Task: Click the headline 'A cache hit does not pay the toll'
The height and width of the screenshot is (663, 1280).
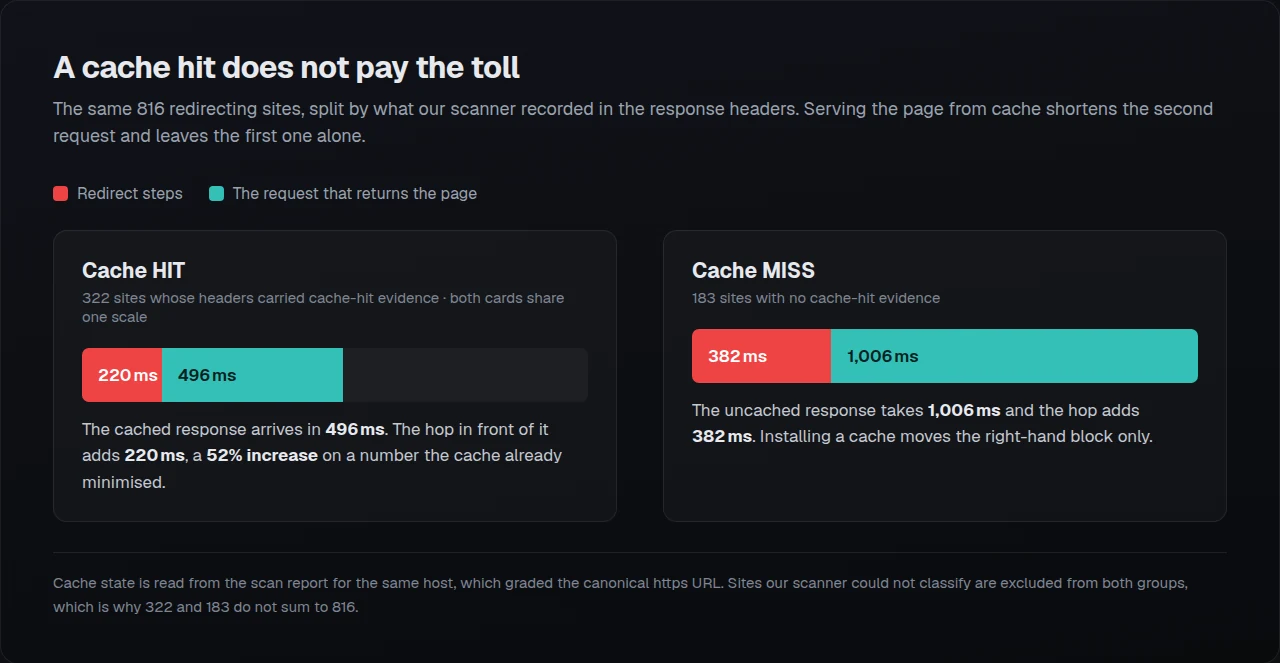Action: (x=286, y=68)
